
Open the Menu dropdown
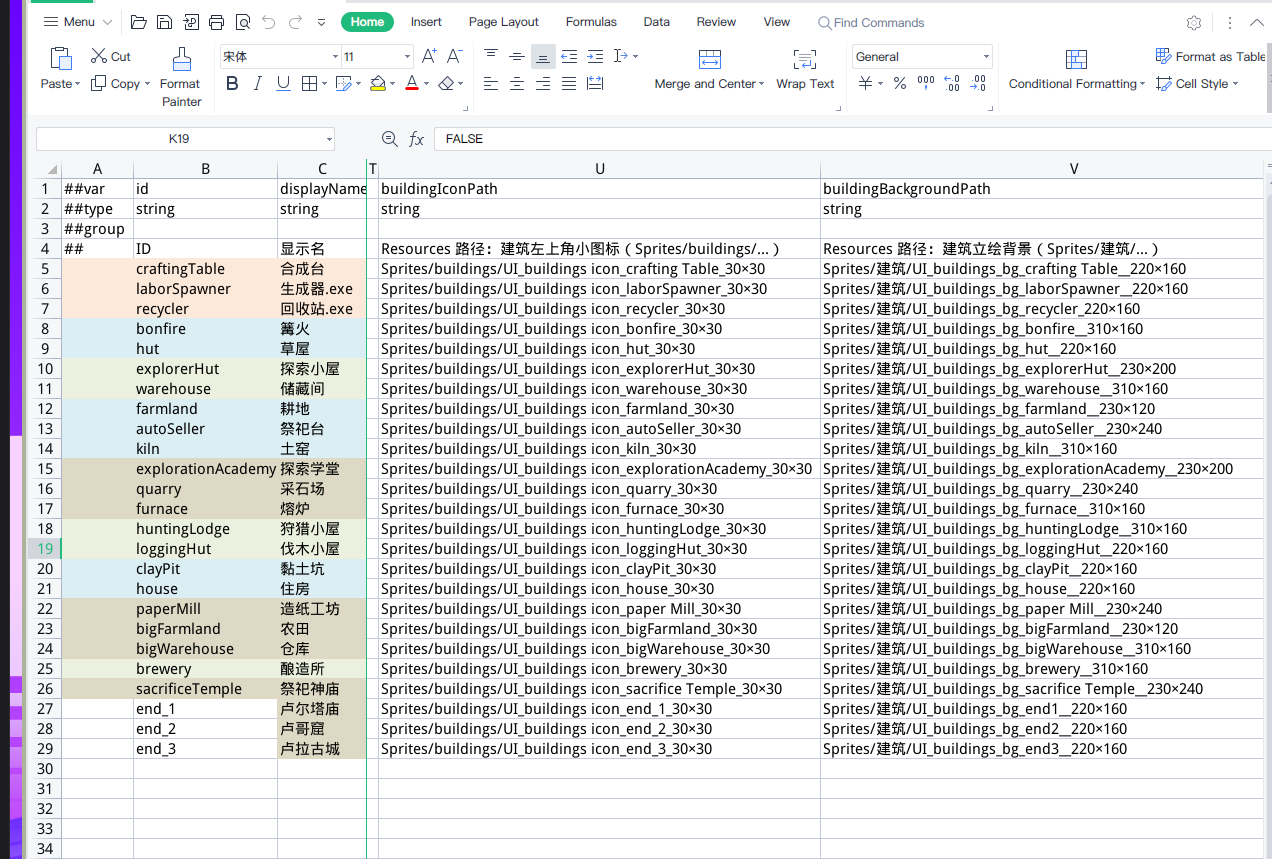[x=78, y=22]
